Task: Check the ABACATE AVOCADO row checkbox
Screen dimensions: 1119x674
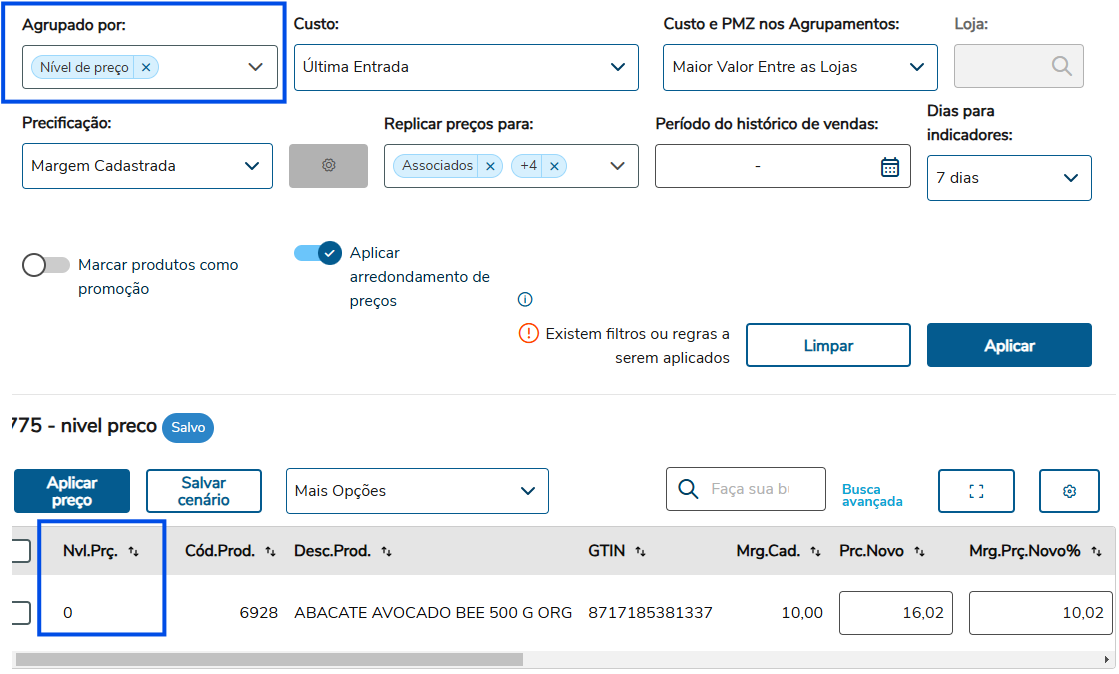Action: coord(20,612)
